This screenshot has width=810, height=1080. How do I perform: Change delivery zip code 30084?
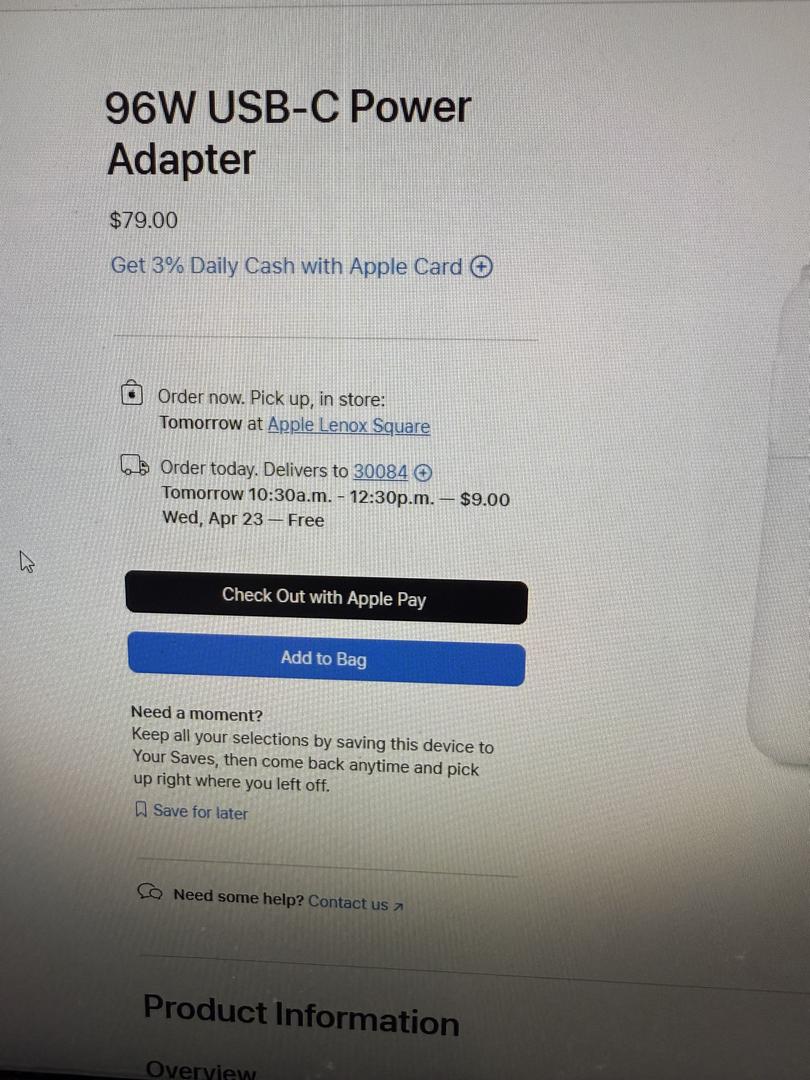(x=380, y=471)
